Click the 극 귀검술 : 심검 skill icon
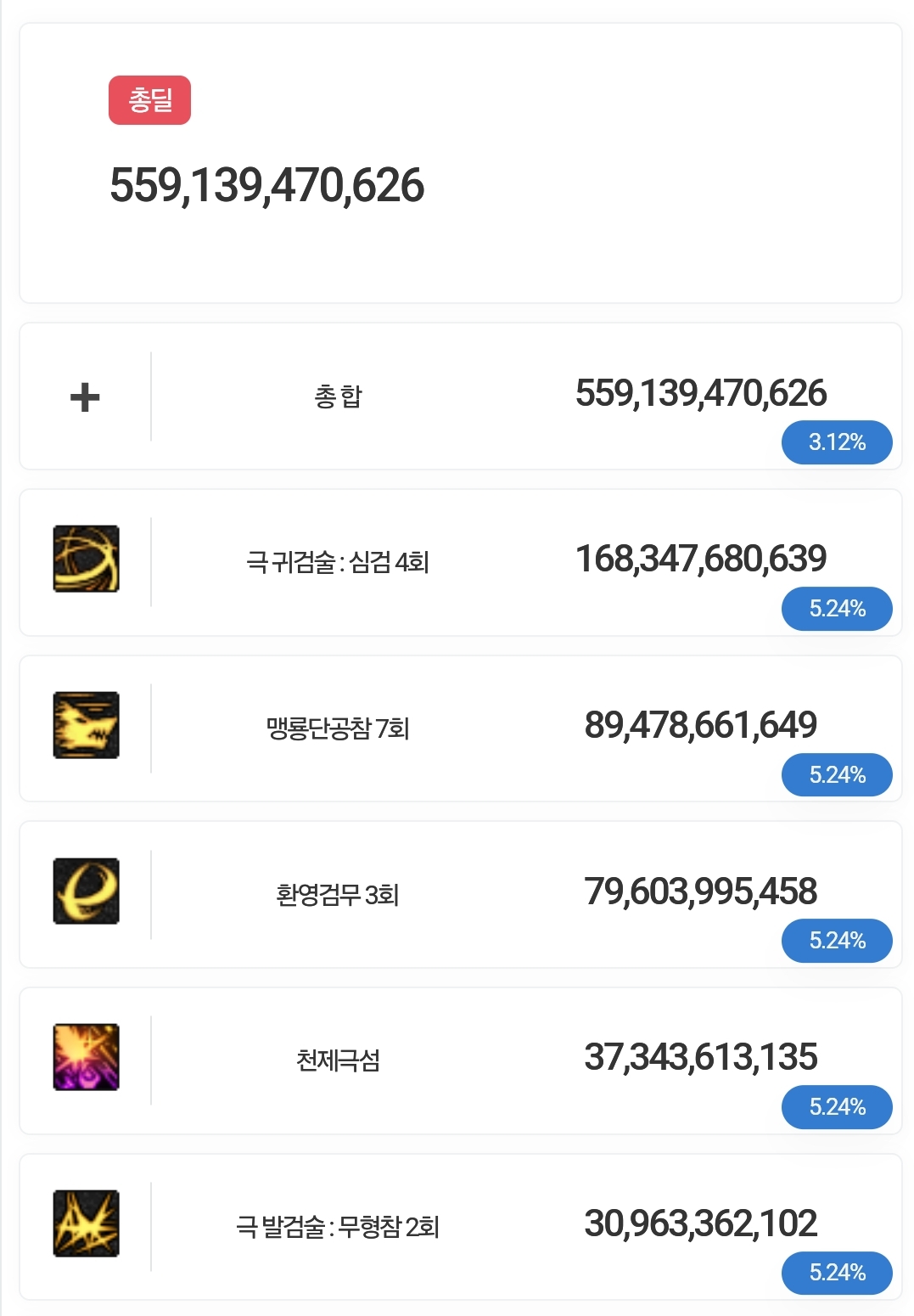The width and height of the screenshot is (914, 1316). (86, 559)
